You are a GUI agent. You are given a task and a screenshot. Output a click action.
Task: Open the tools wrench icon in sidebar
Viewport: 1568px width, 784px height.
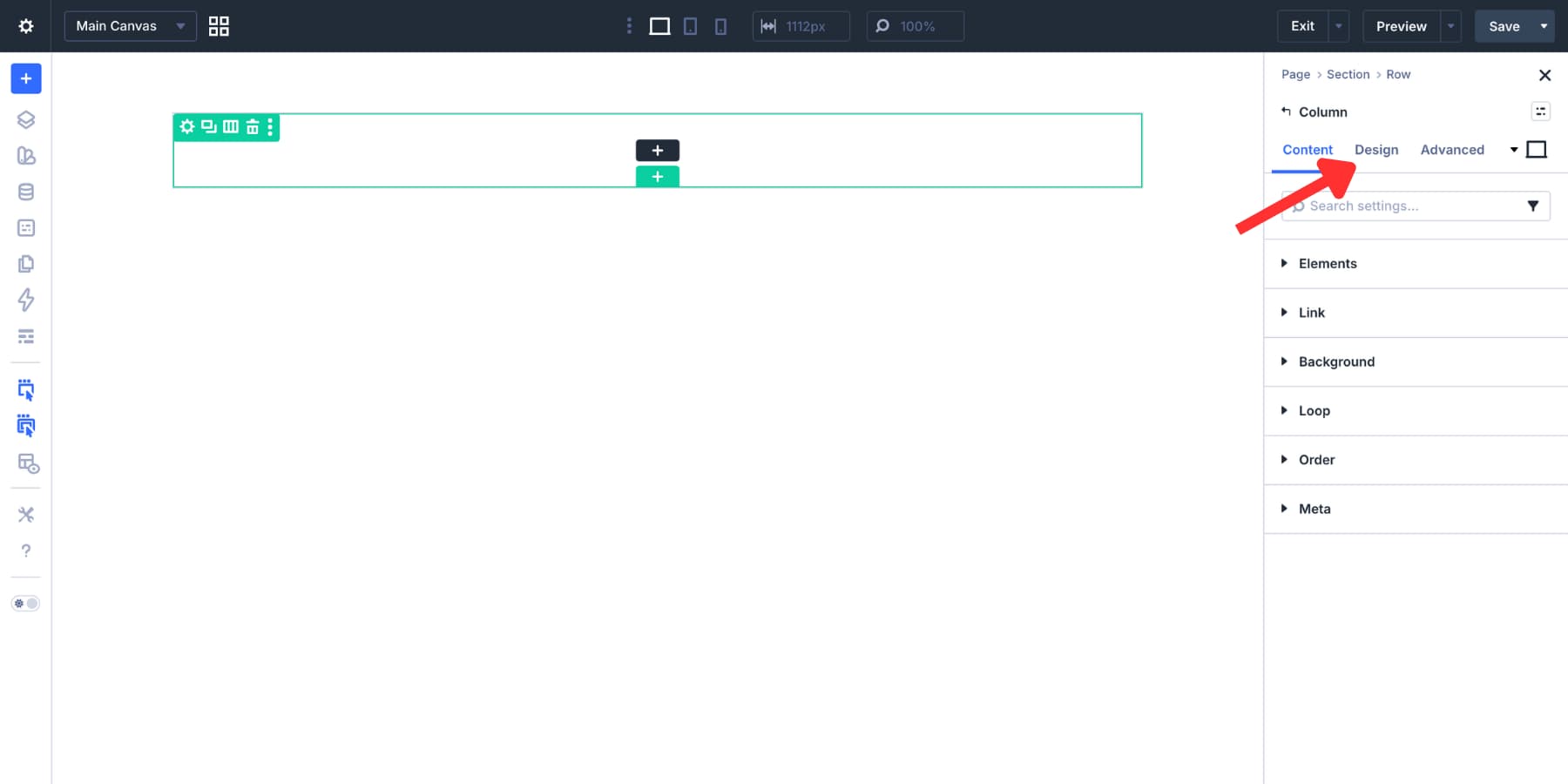tap(26, 515)
